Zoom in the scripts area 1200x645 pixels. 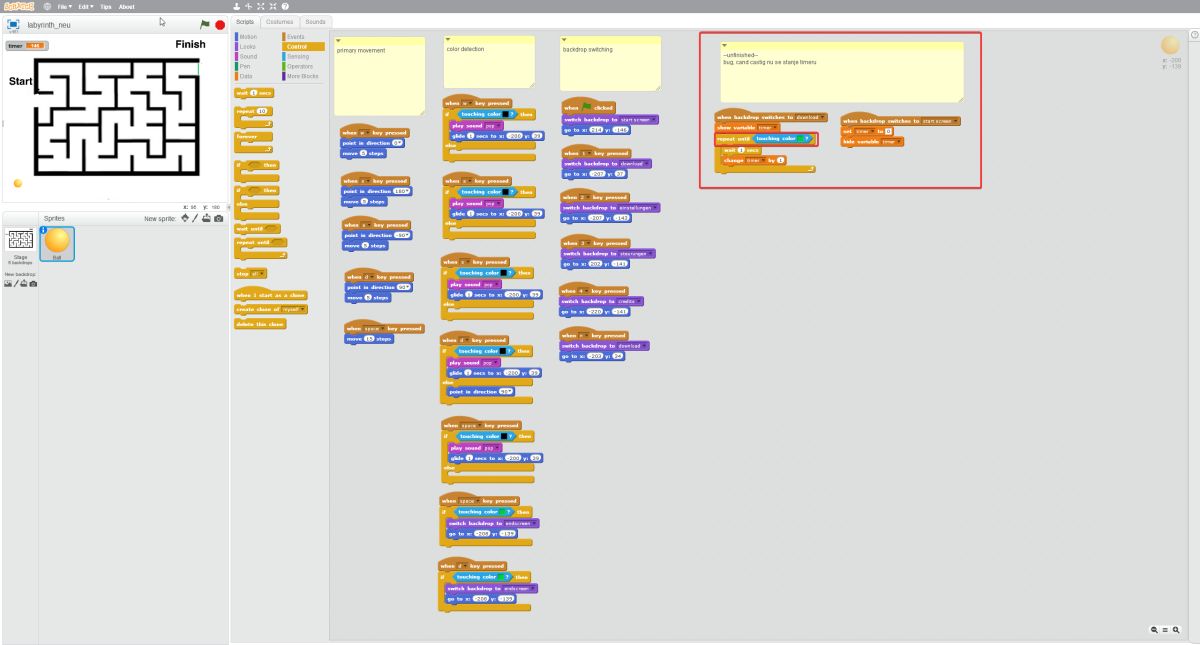click(1176, 630)
